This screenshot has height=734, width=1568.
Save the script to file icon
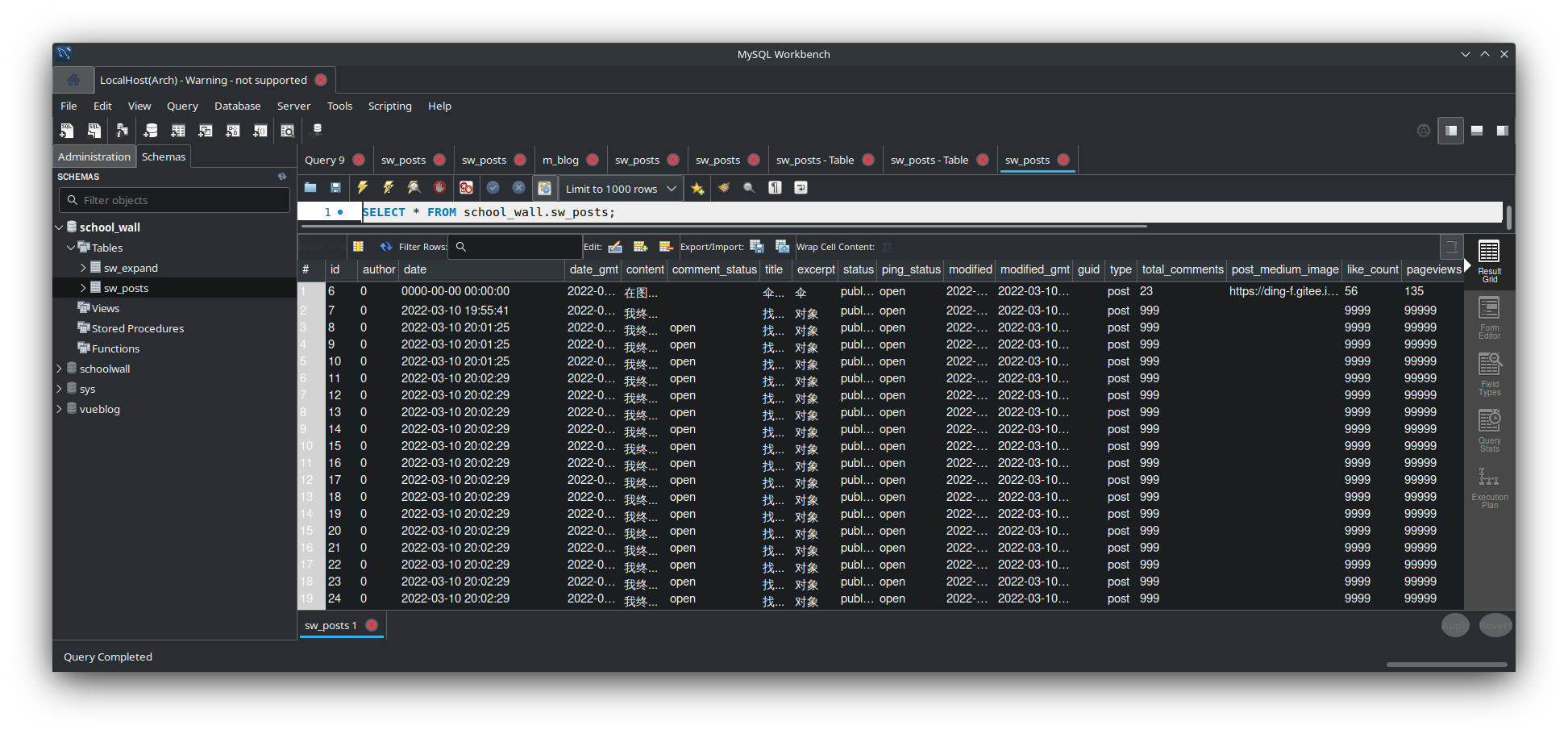coord(336,188)
